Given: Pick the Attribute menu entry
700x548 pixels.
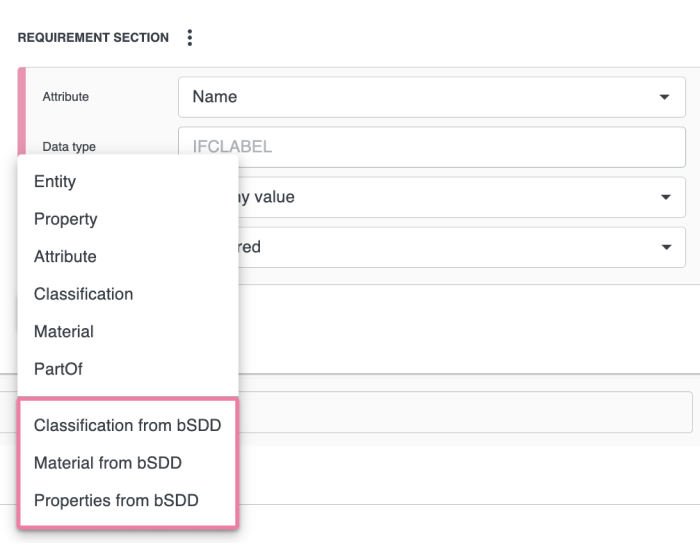Looking at the screenshot, I should point(65,257).
